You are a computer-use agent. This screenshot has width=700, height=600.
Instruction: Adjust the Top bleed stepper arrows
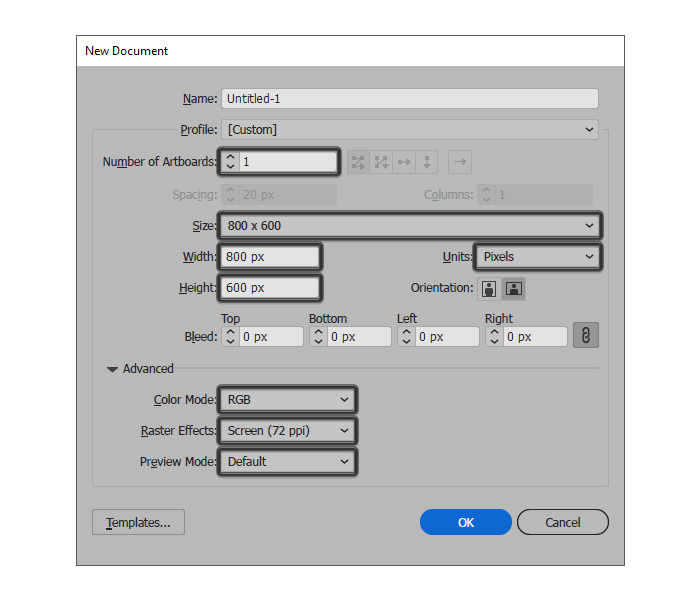pos(230,337)
